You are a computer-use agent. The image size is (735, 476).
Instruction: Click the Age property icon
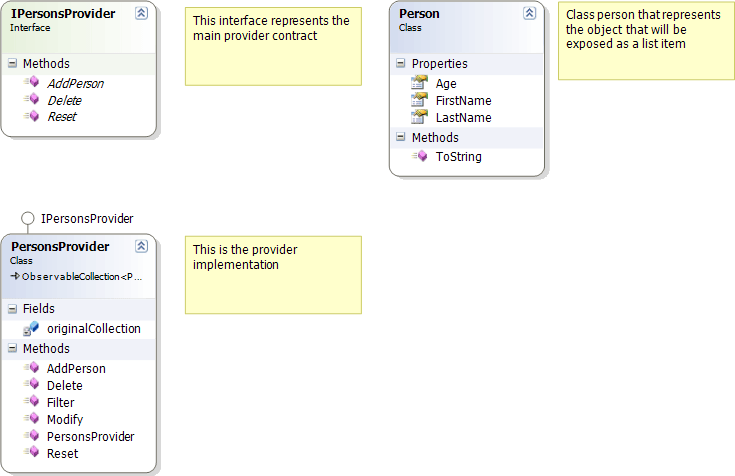pos(419,84)
